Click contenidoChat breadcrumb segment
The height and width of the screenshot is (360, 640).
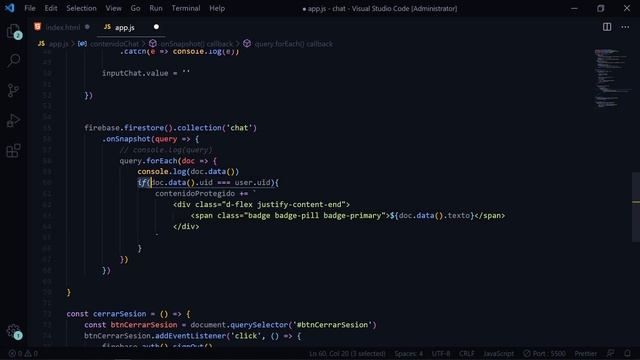(x=114, y=44)
